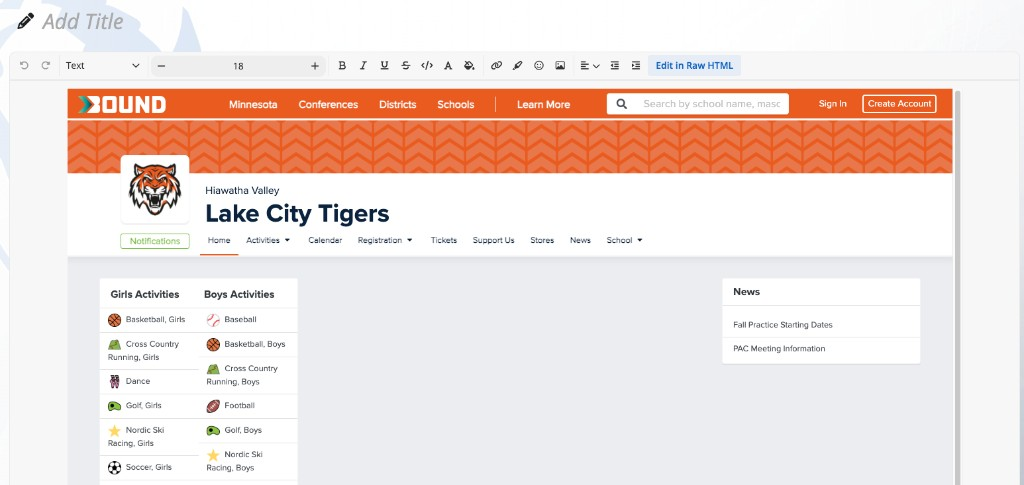This screenshot has height=485, width=1024.
Task: Select the Tickets tab
Action: 443,240
